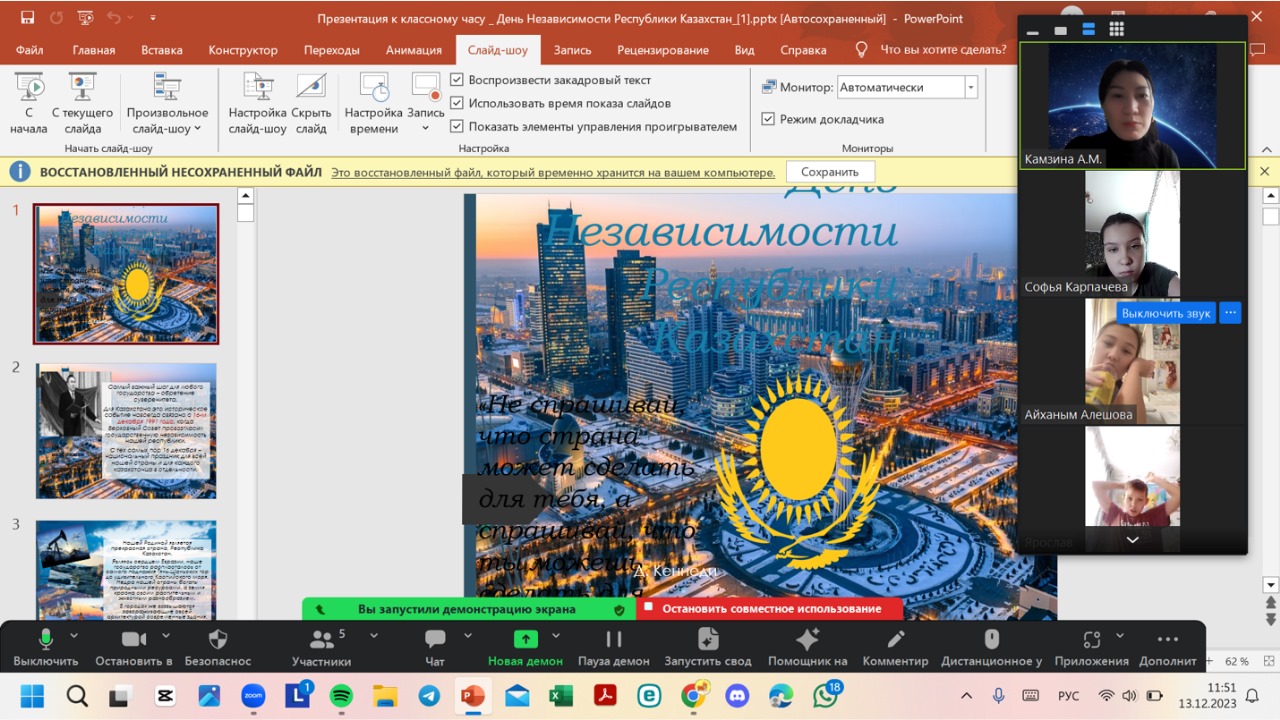The height and width of the screenshot is (720, 1280).
Task: Start slideshow from the beginning (С начала)
Action: pyautogui.click(x=29, y=103)
